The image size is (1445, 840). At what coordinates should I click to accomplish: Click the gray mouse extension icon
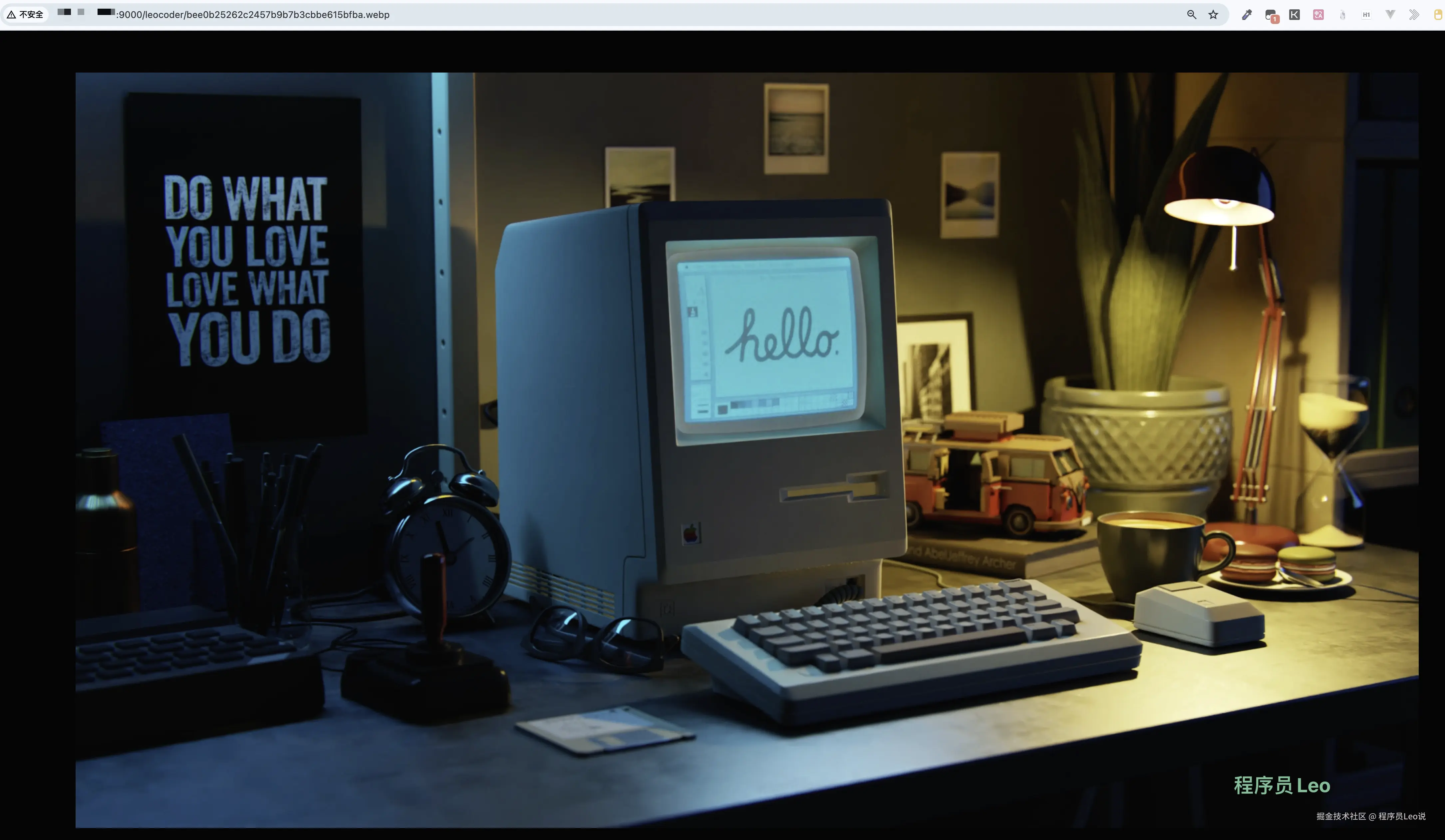[1342, 15]
